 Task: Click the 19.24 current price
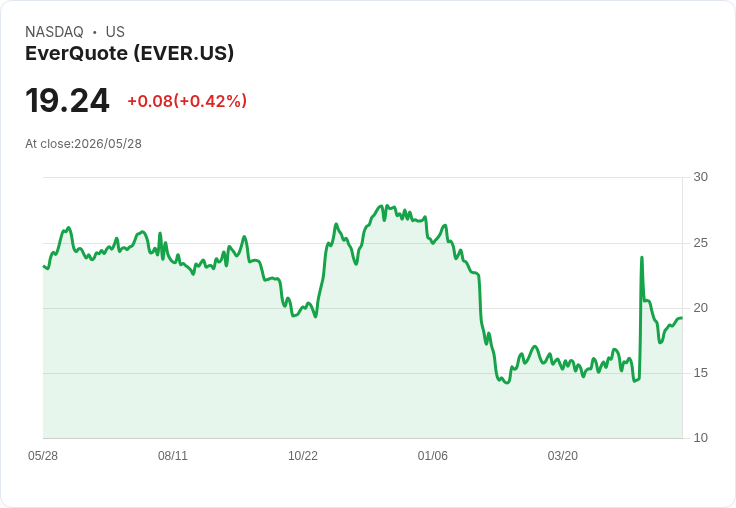point(68,100)
